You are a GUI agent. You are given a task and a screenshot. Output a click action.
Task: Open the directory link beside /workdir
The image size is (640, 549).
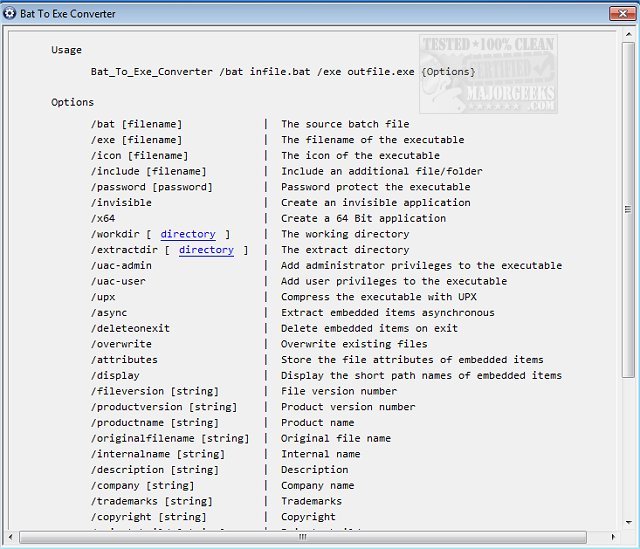[x=188, y=234]
